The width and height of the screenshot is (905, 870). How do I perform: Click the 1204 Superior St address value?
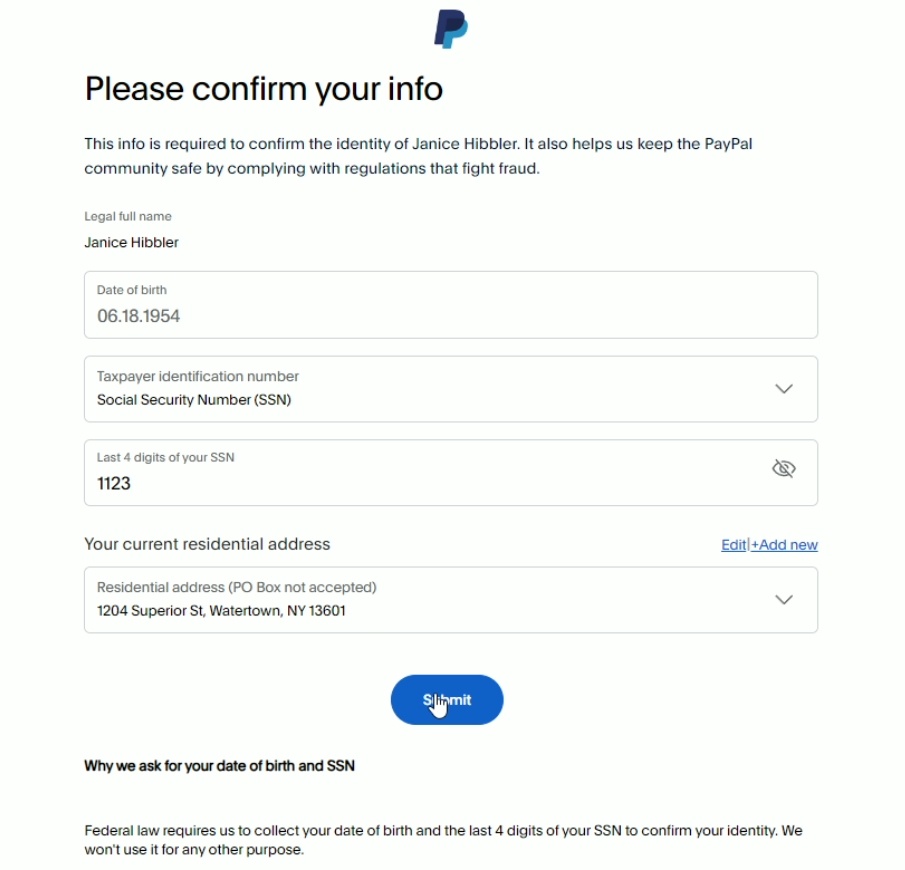[221, 610]
